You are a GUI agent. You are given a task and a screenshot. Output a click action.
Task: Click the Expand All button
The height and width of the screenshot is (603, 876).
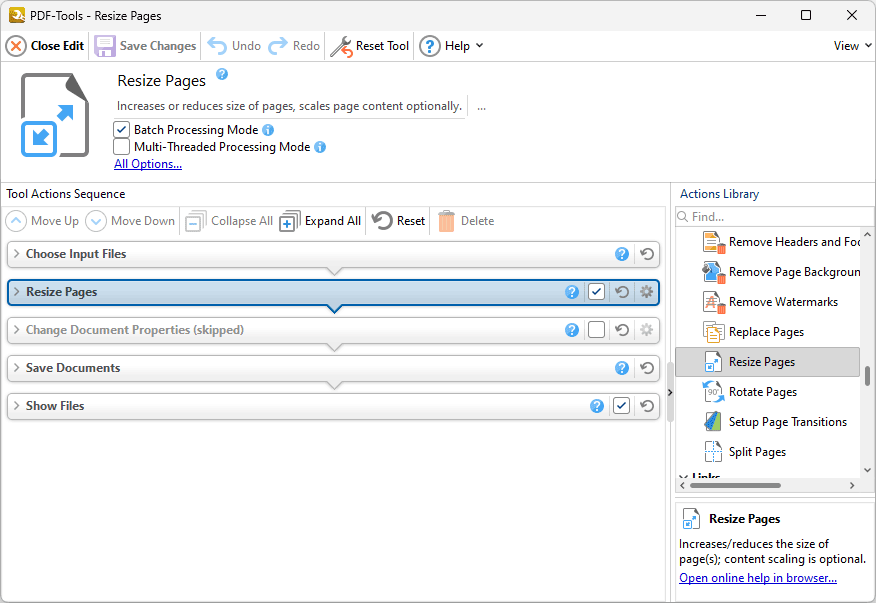(320, 221)
